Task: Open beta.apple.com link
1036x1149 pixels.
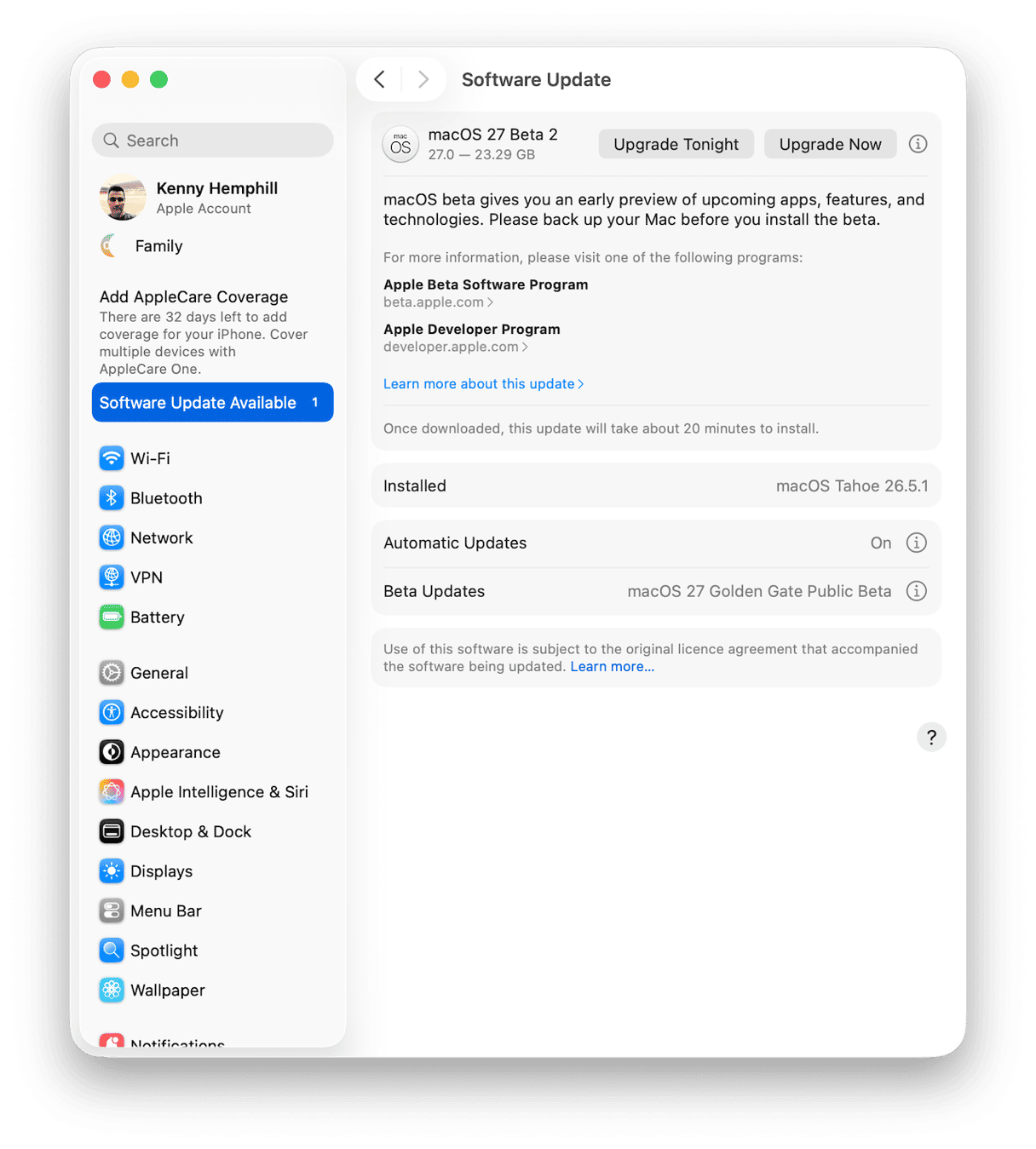Action: coord(438,302)
